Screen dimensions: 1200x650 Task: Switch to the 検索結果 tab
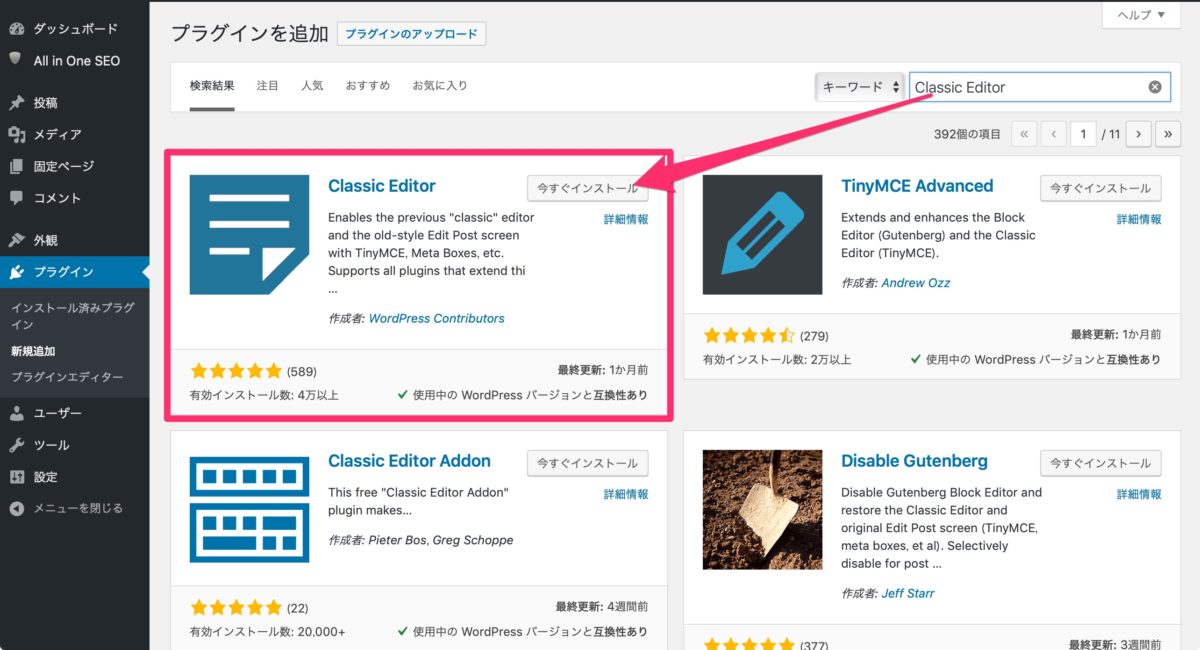point(212,86)
